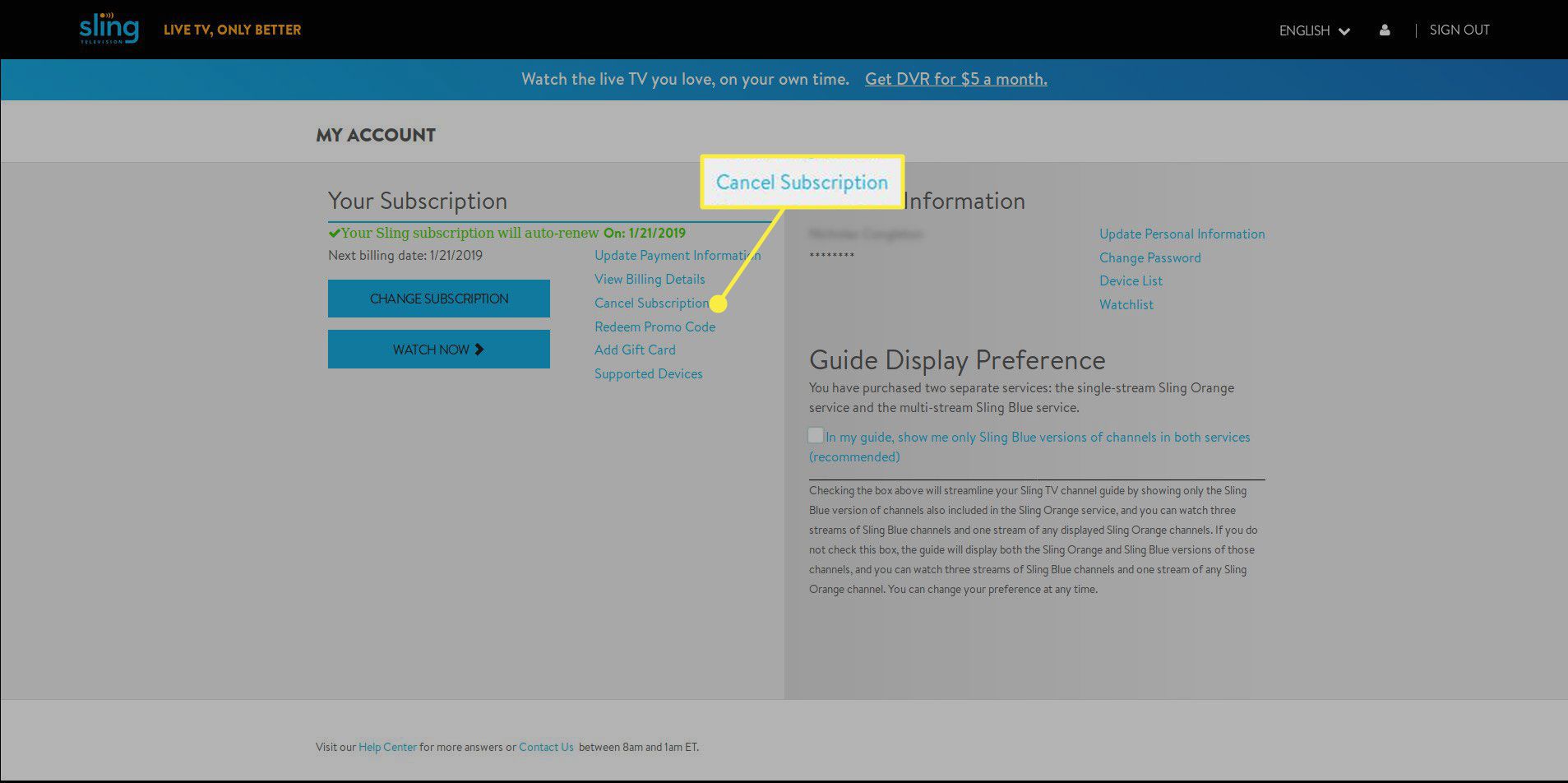Viewport: 1568px width, 783px height.
Task: Open the Get DVR for $5 a month link
Action: (956, 79)
